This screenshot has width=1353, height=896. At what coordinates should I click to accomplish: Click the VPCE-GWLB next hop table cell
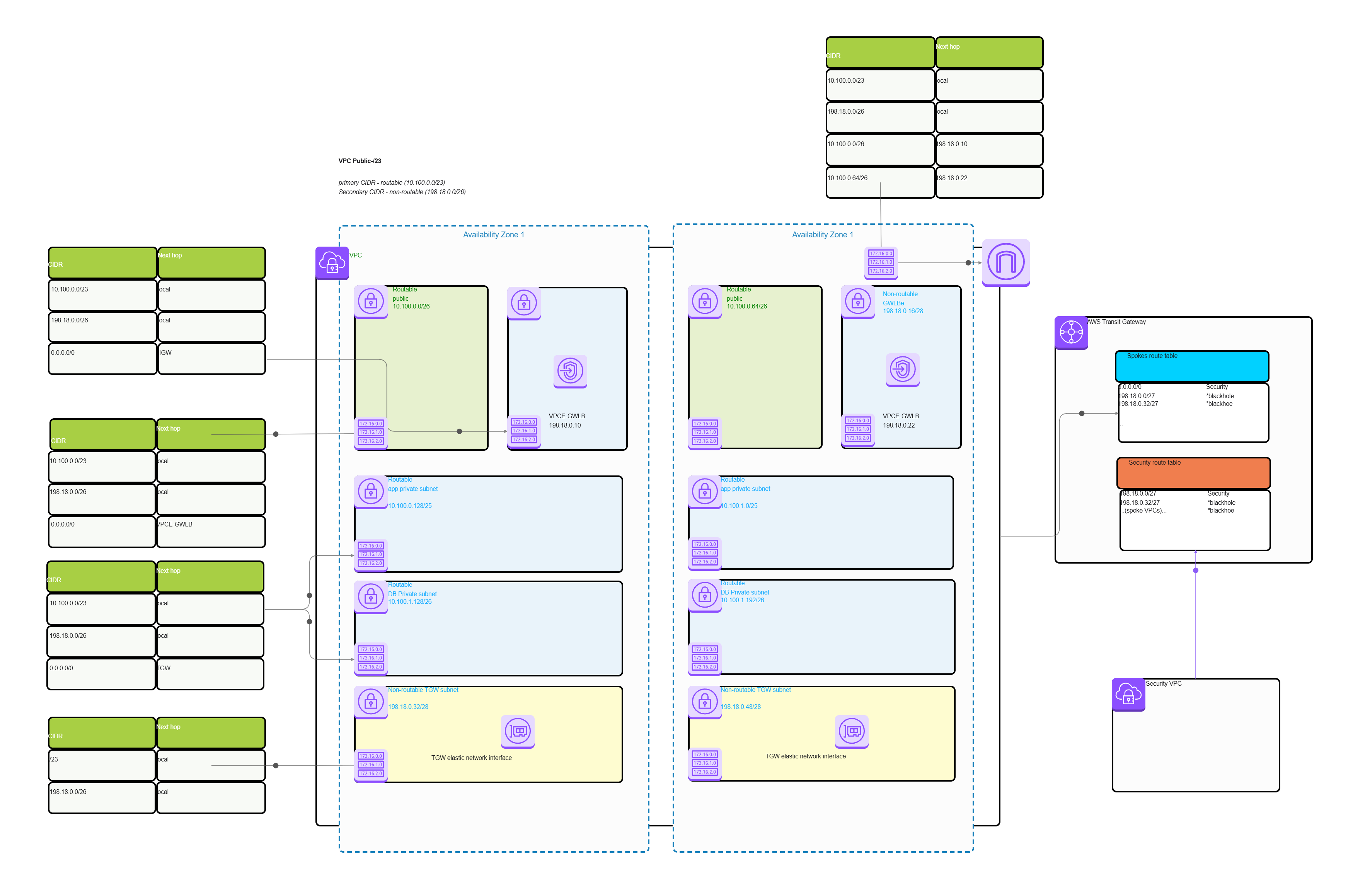210,531
